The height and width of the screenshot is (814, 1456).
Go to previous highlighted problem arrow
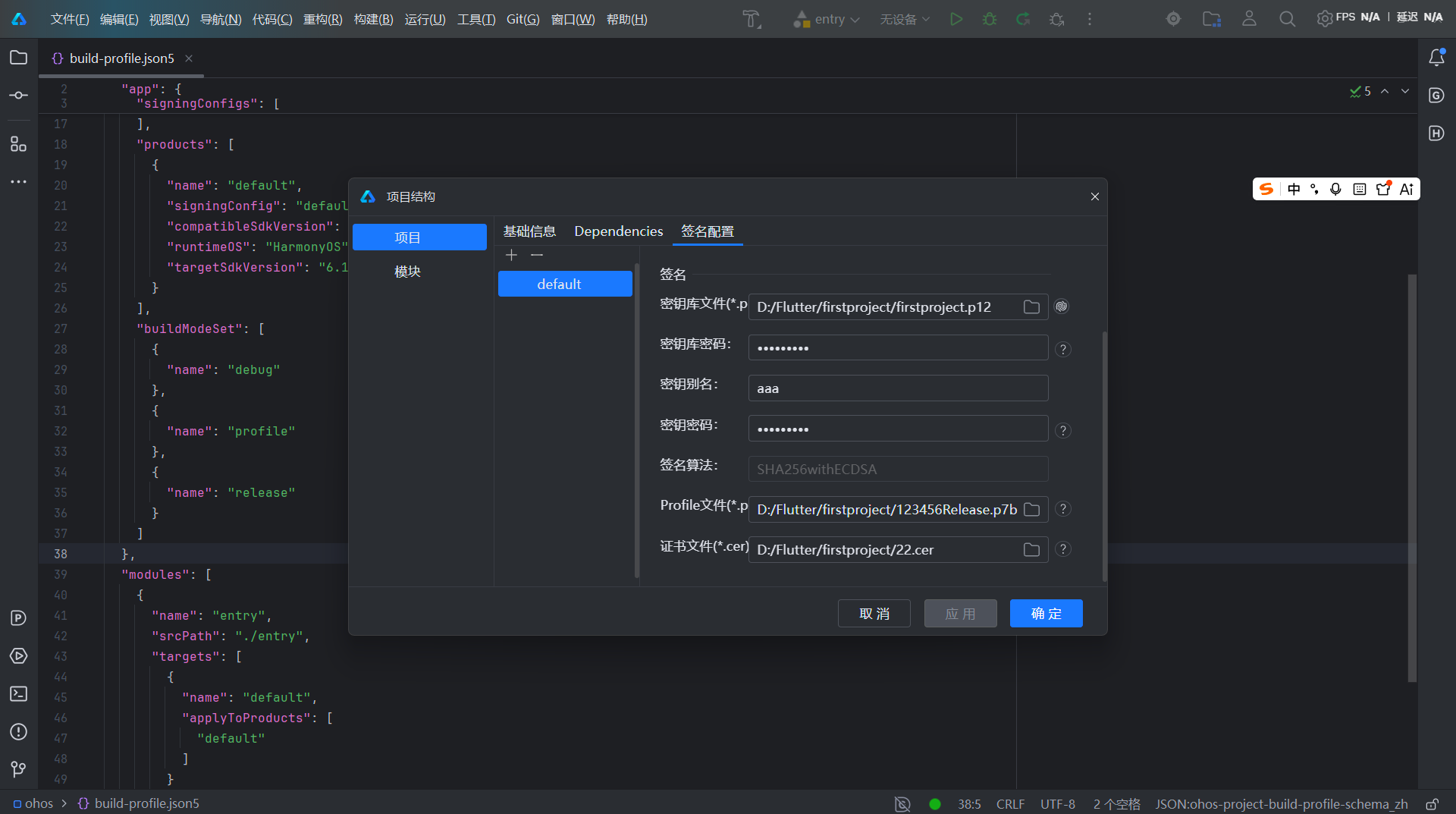[1385, 91]
